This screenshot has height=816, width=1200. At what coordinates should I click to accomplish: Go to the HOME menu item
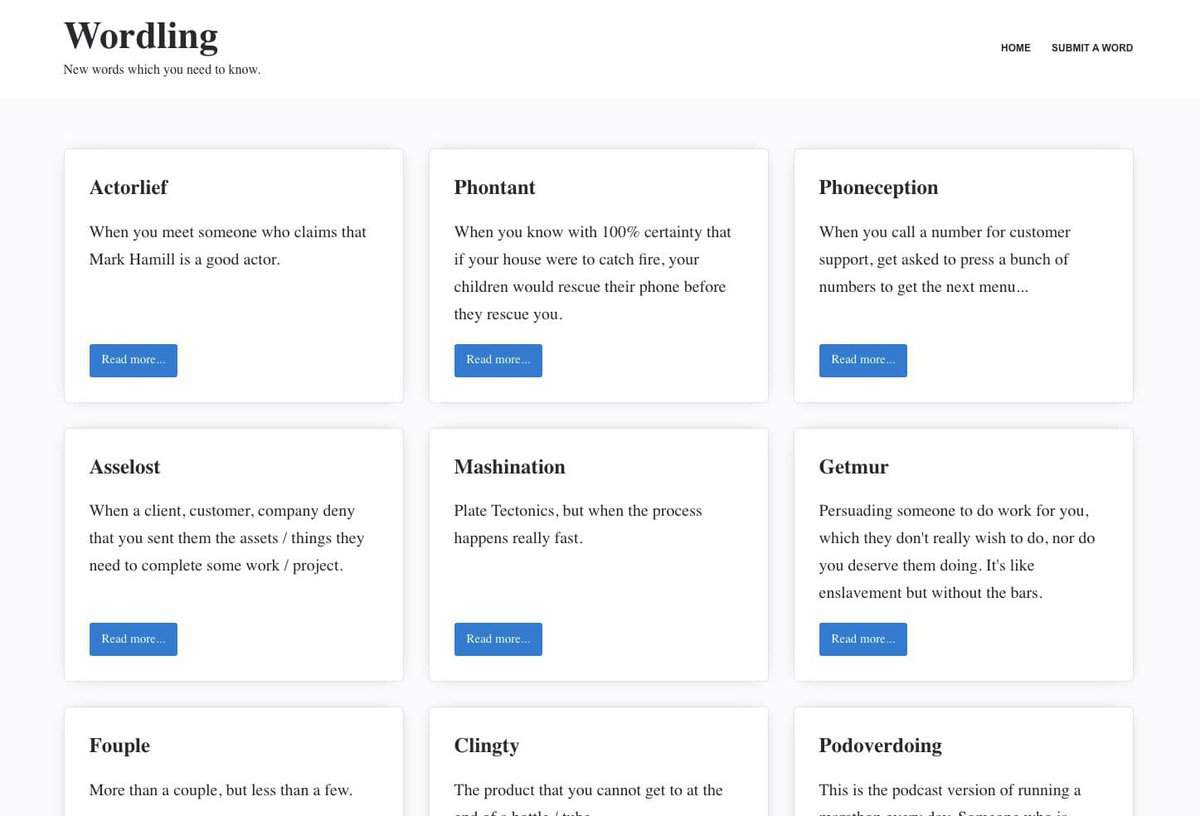pos(1015,48)
